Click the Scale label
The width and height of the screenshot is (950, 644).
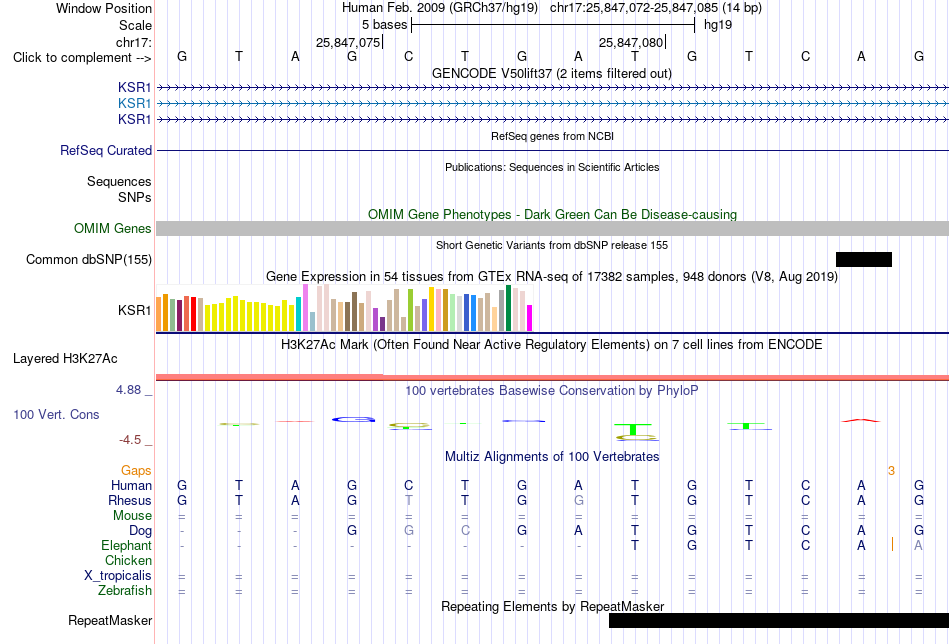[135, 25]
